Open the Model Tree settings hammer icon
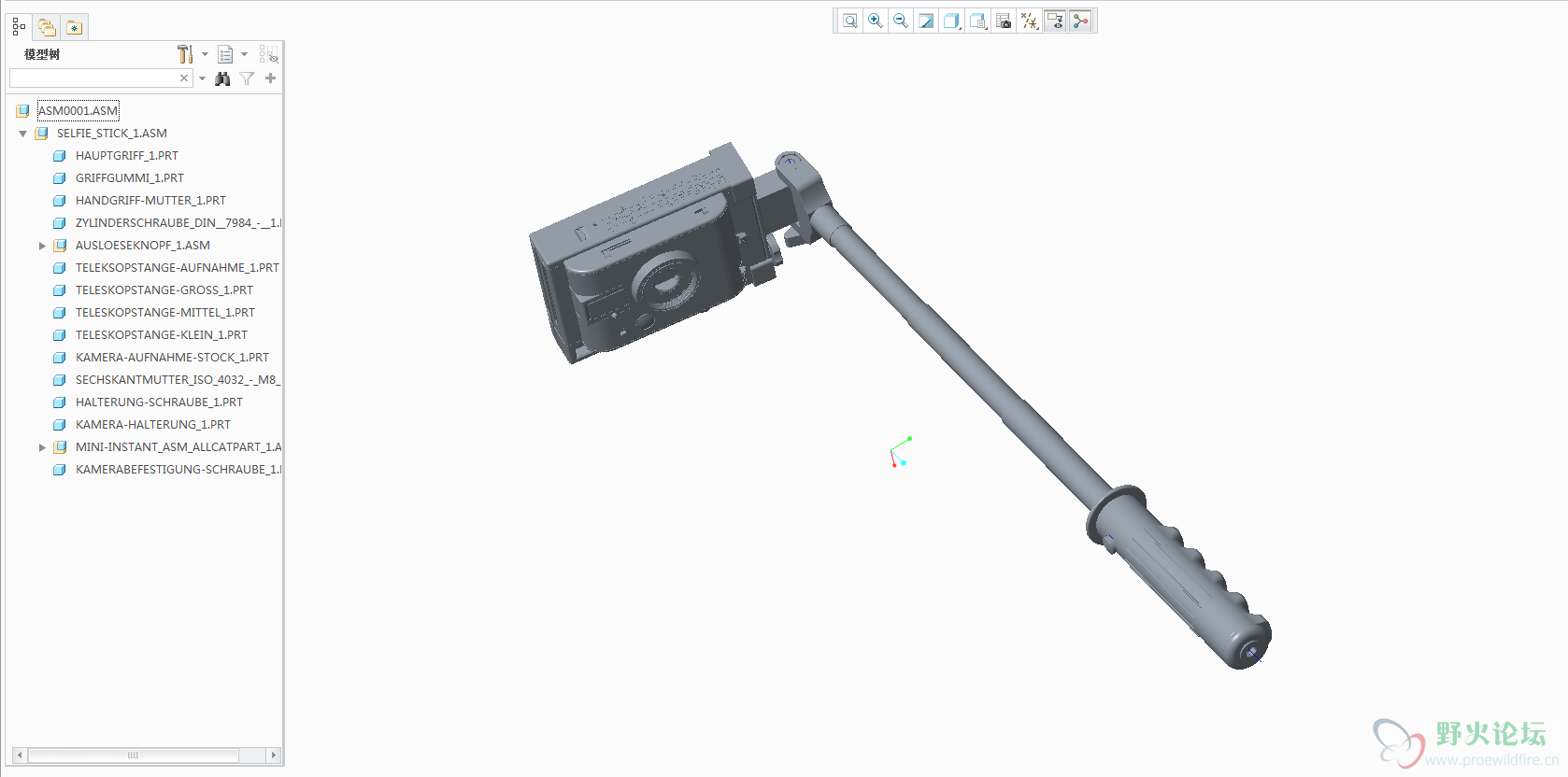Viewport: 1568px width, 777px height. pyautogui.click(x=185, y=54)
